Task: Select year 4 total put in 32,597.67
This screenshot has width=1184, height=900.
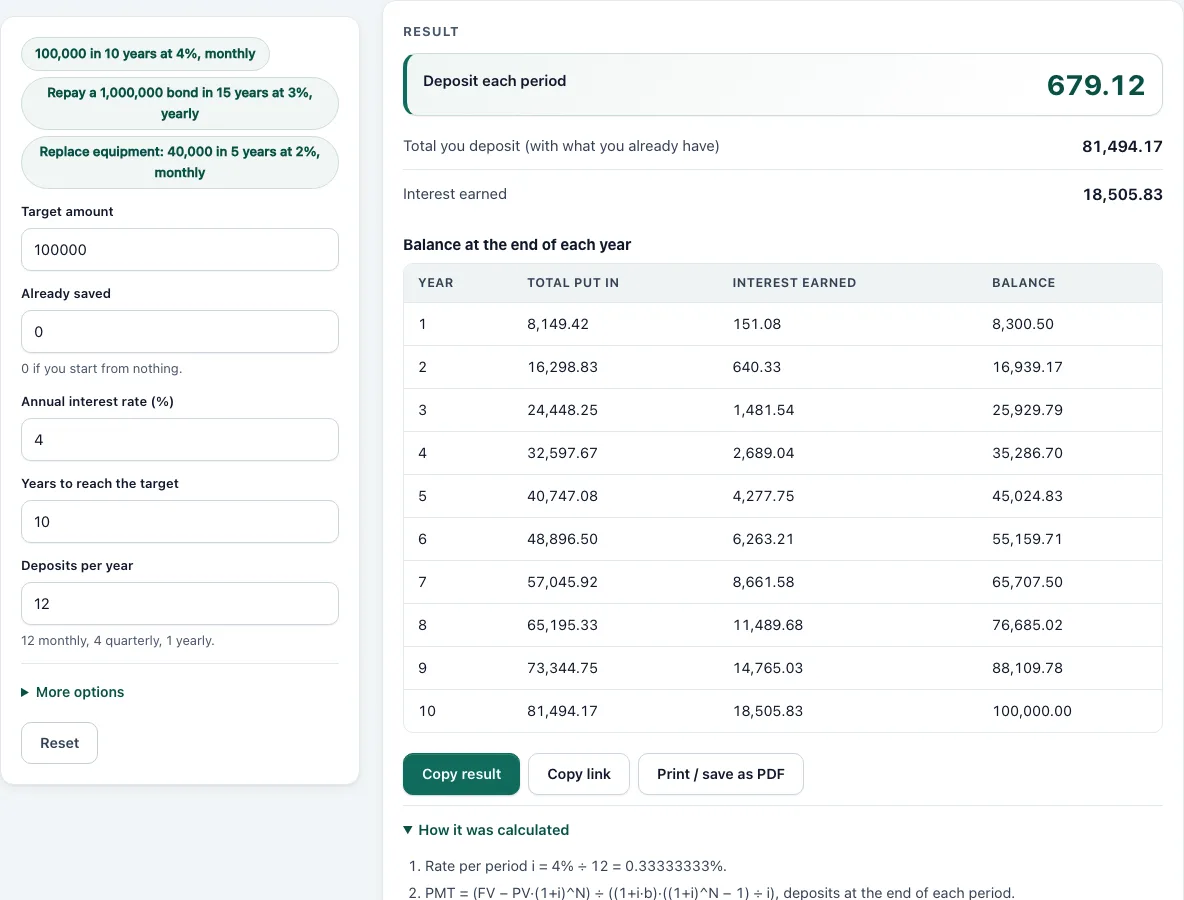Action: pos(563,453)
